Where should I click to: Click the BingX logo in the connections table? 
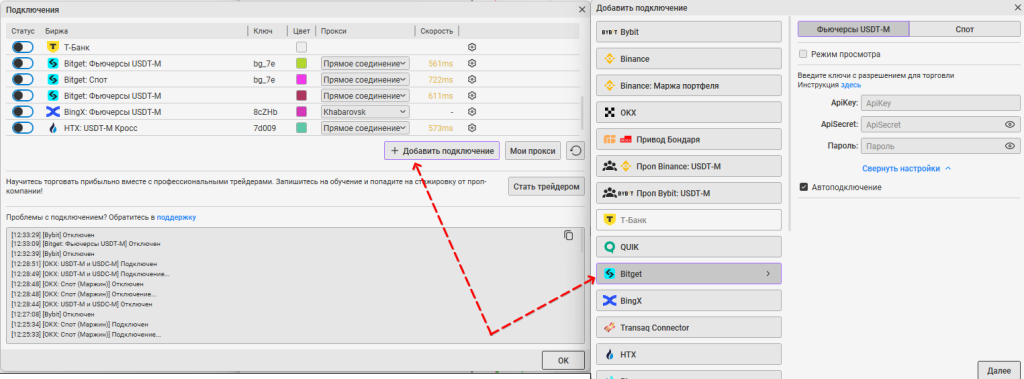coord(53,112)
